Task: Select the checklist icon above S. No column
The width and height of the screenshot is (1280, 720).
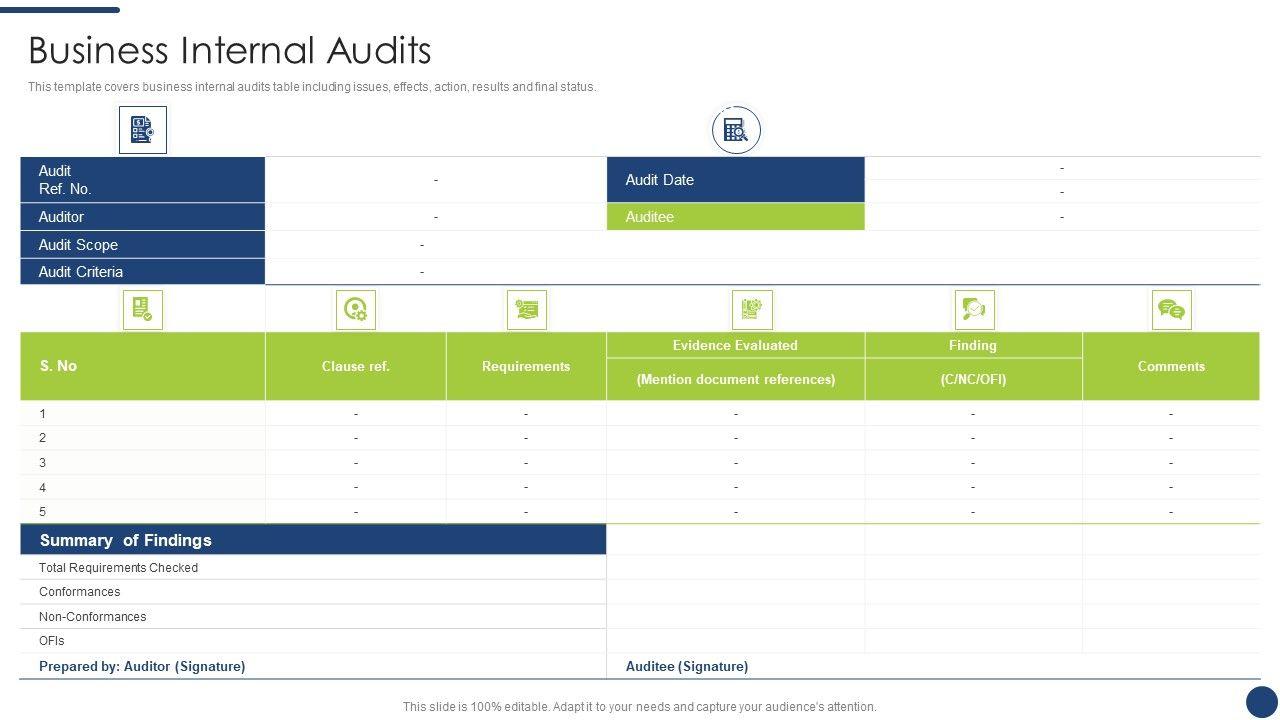Action: click(142, 310)
